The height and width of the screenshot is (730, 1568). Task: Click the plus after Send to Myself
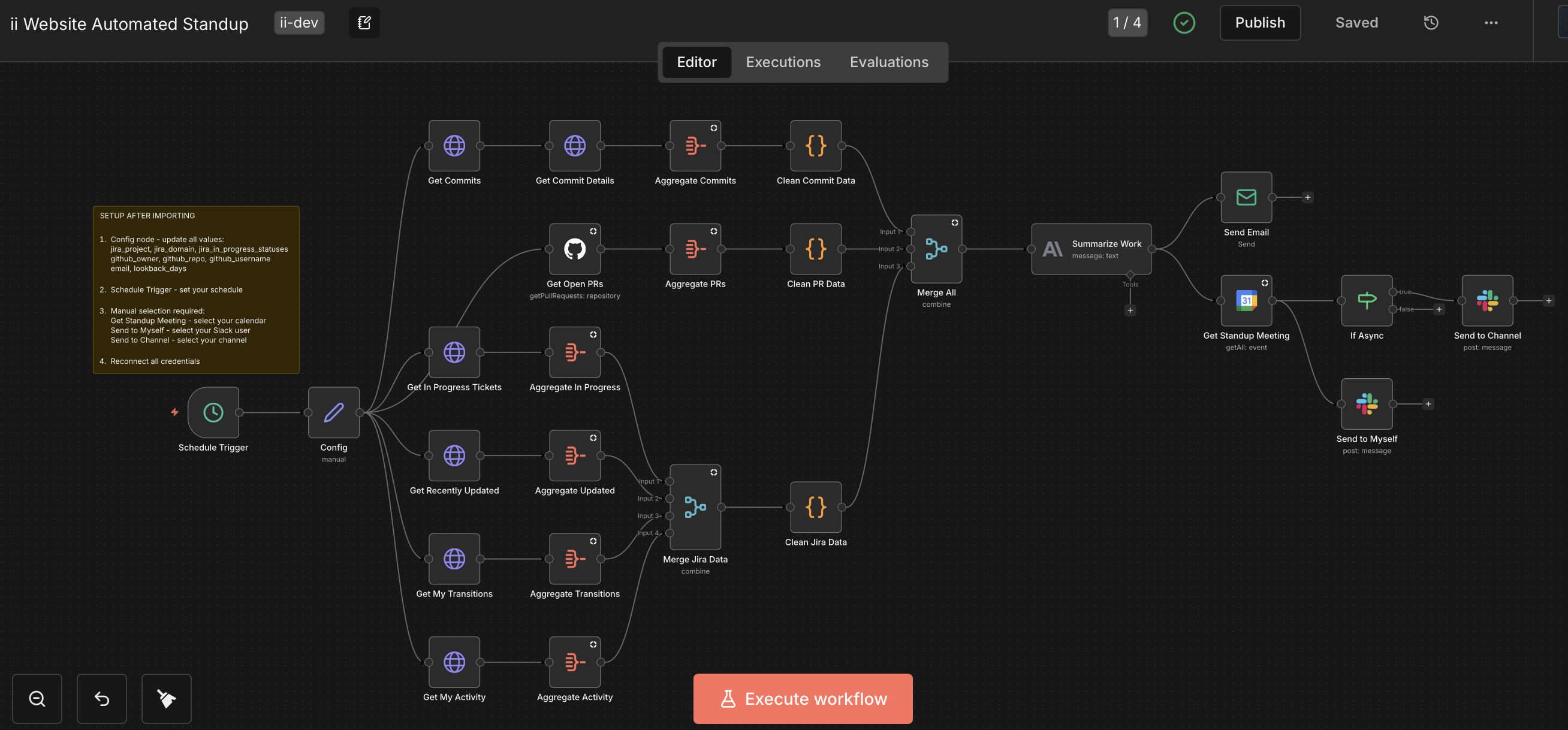[1427, 404]
